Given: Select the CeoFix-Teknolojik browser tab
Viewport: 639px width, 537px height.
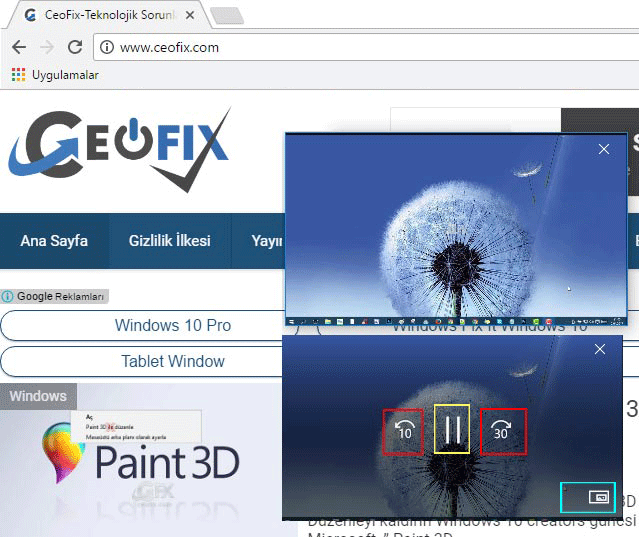Looking at the screenshot, I should tap(109, 15).
